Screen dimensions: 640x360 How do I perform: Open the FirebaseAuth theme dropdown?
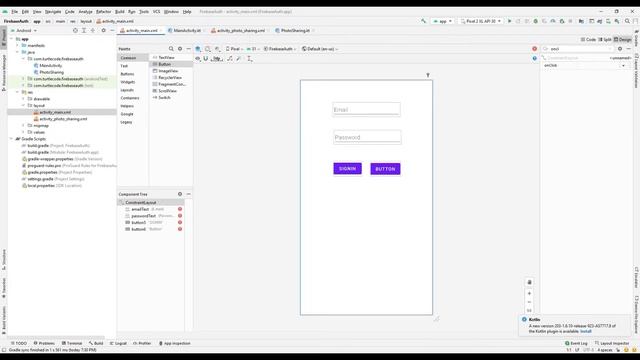pos(280,49)
